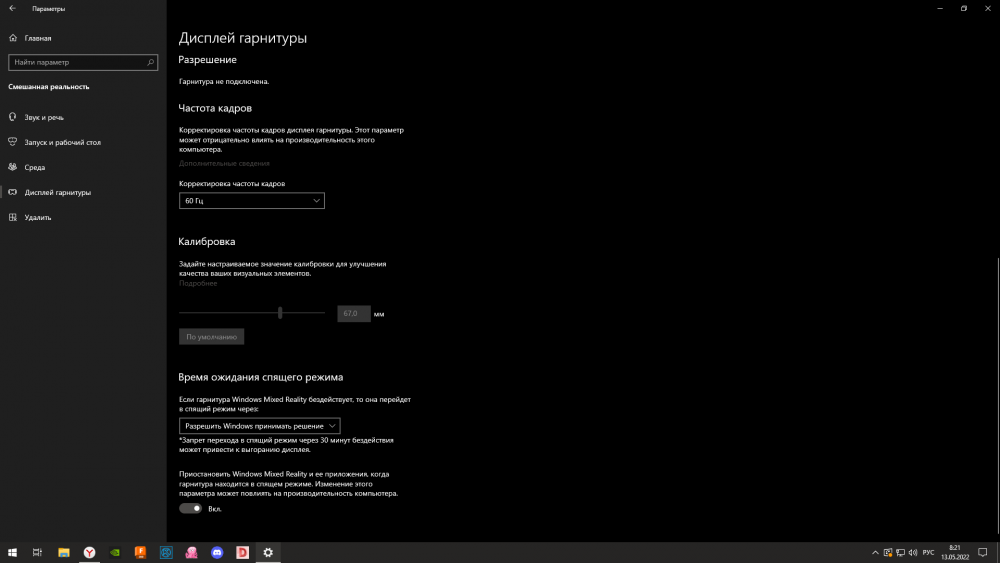
Task: Click the Запуск и рабочий стол icon
Action: pos(13,142)
